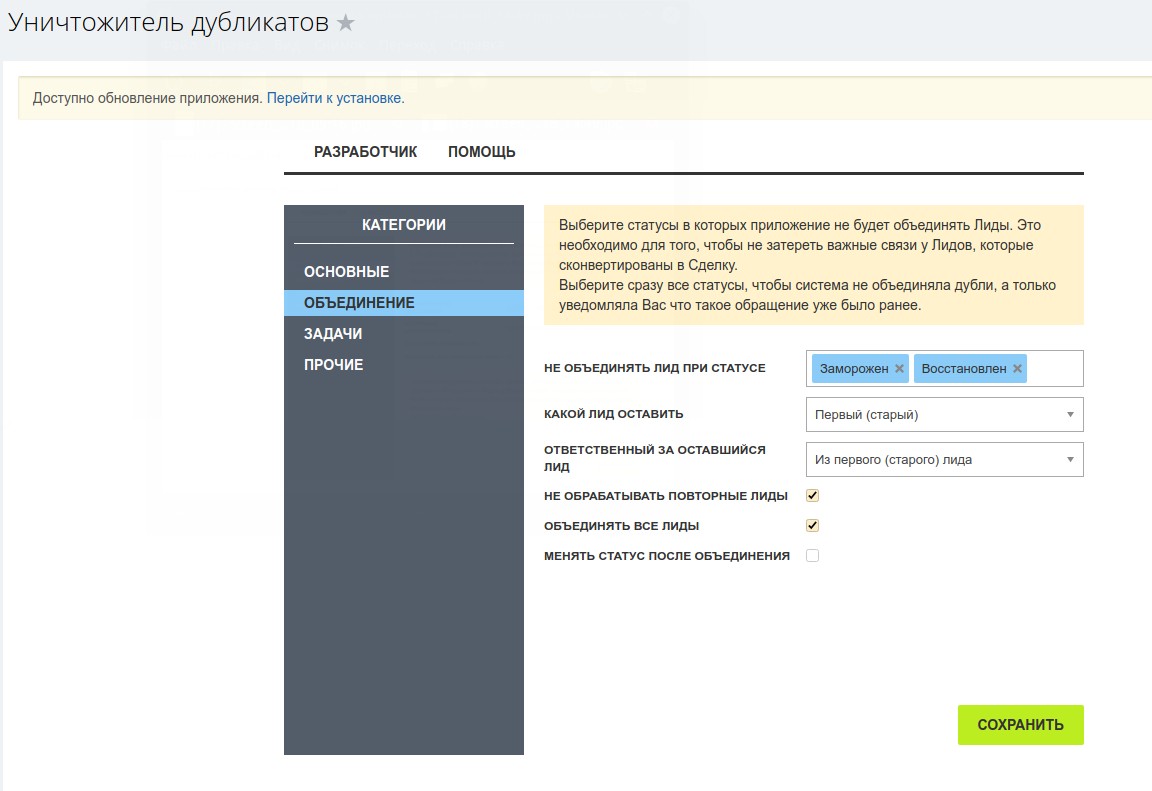Switch to the Разработчик tab
1152x791 pixels.
tap(365, 152)
